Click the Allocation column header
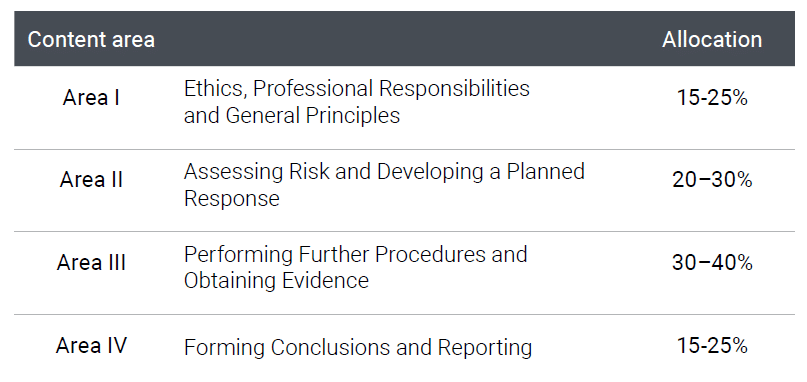Viewport: 807px width, 382px height. pos(712,40)
